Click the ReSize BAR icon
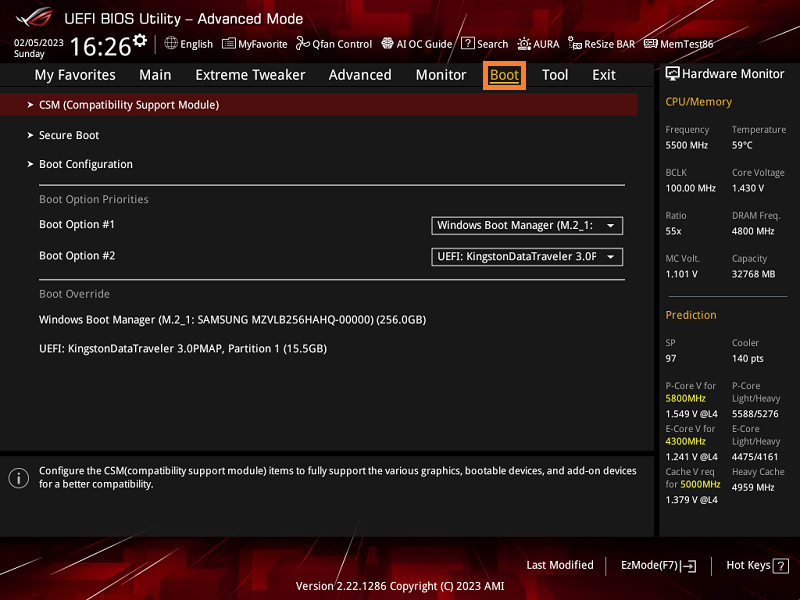This screenshot has height=600, width=800. pos(575,44)
